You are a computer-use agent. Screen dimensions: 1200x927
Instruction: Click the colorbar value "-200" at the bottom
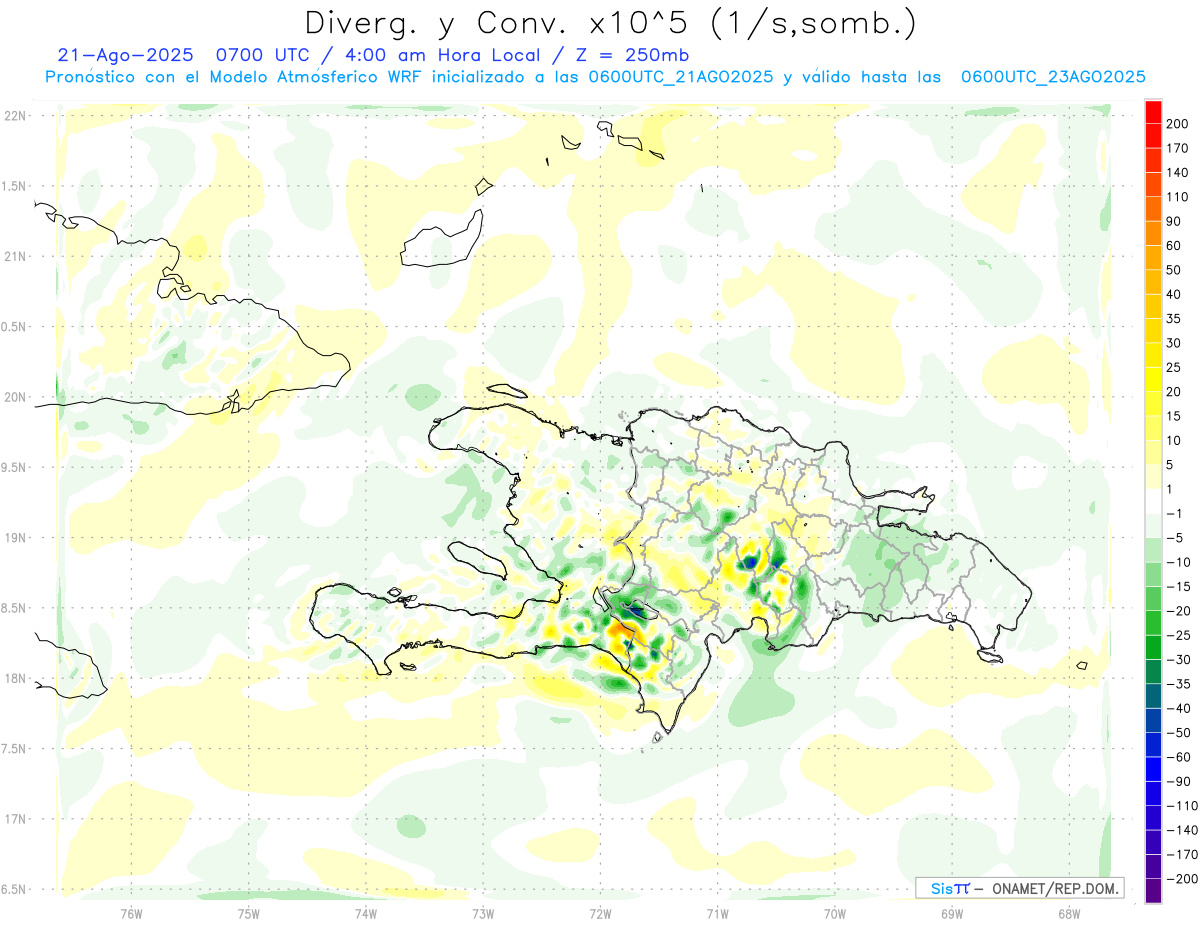[1180, 879]
